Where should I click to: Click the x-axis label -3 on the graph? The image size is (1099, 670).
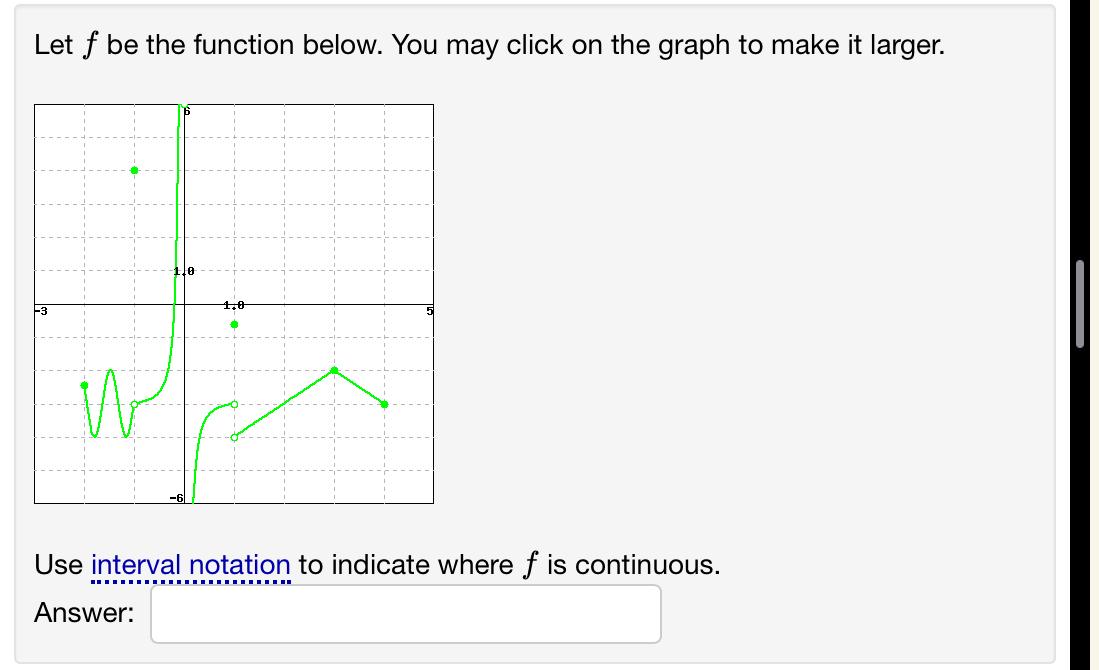pos(40,310)
